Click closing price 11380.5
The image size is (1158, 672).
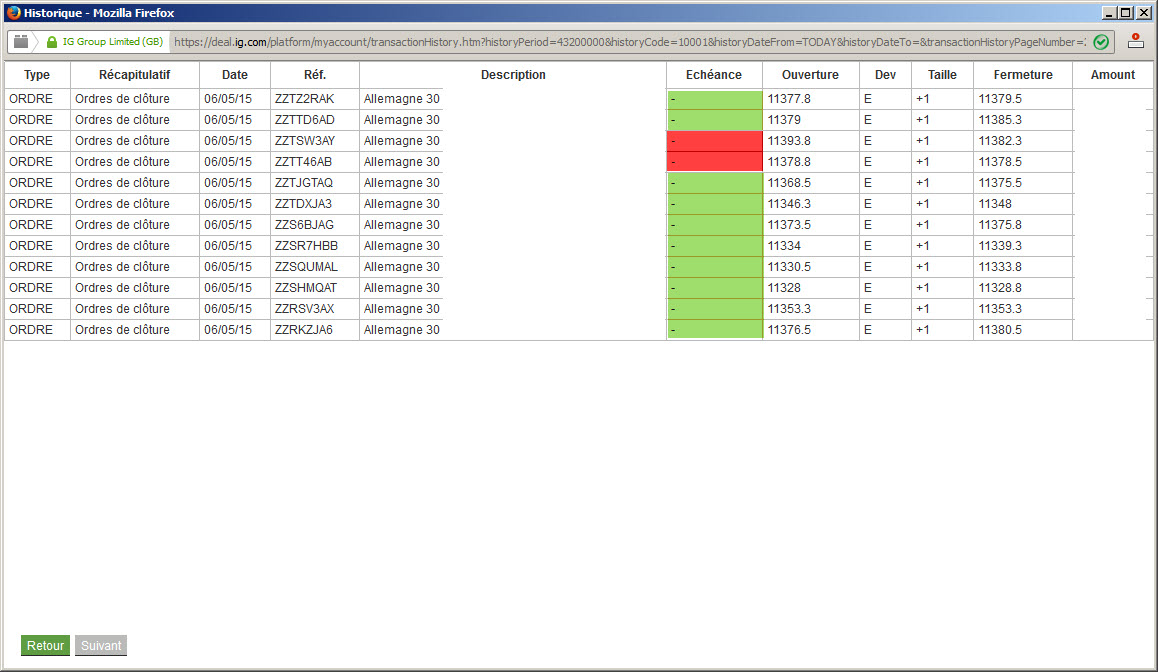[1000, 330]
